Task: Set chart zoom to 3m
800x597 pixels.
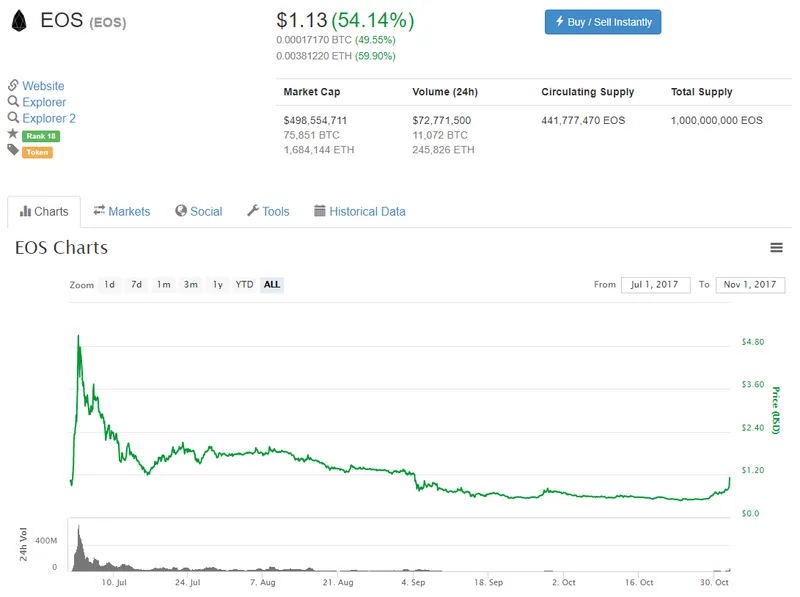Action: click(191, 284)
